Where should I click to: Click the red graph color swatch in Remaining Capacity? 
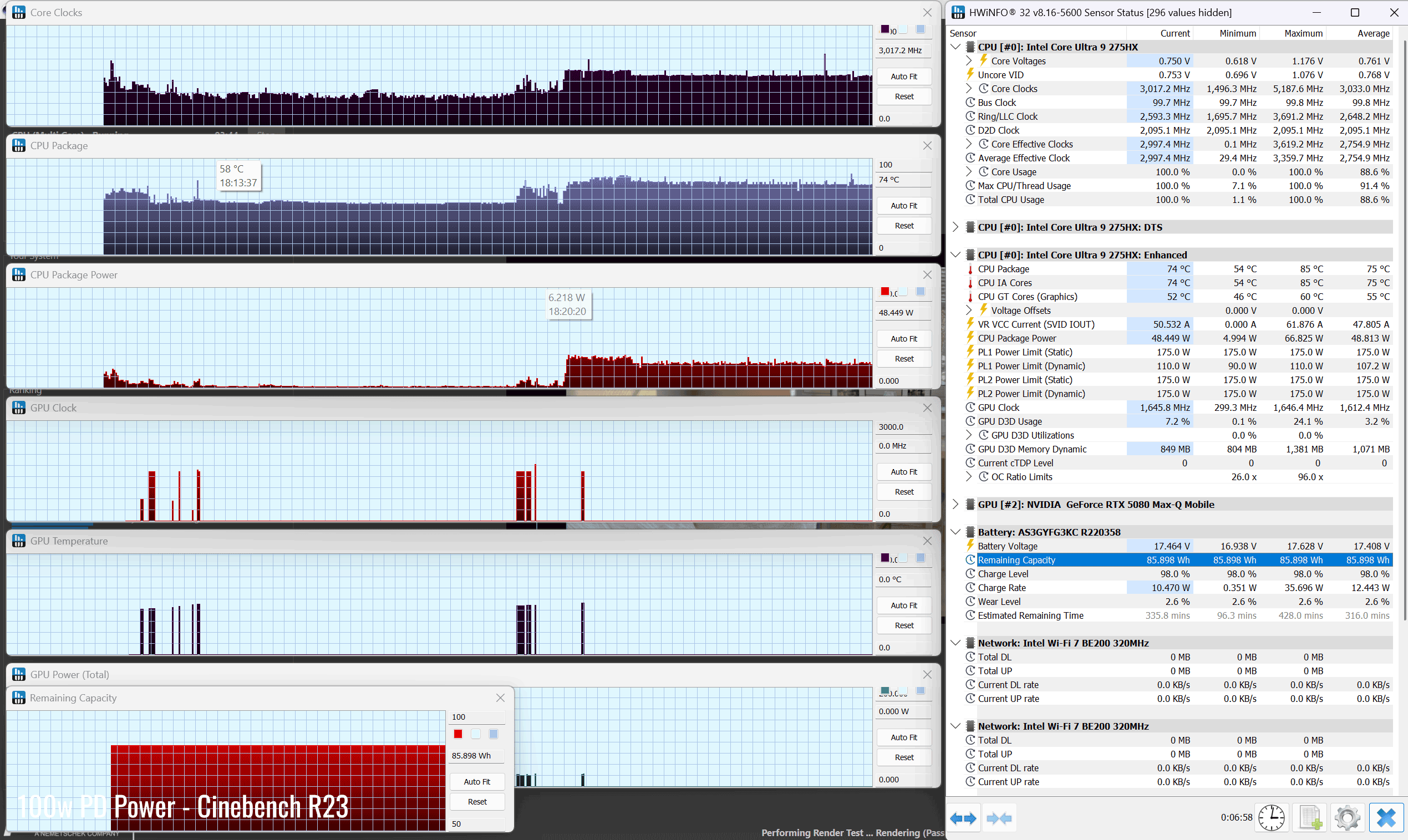point(458,734)
